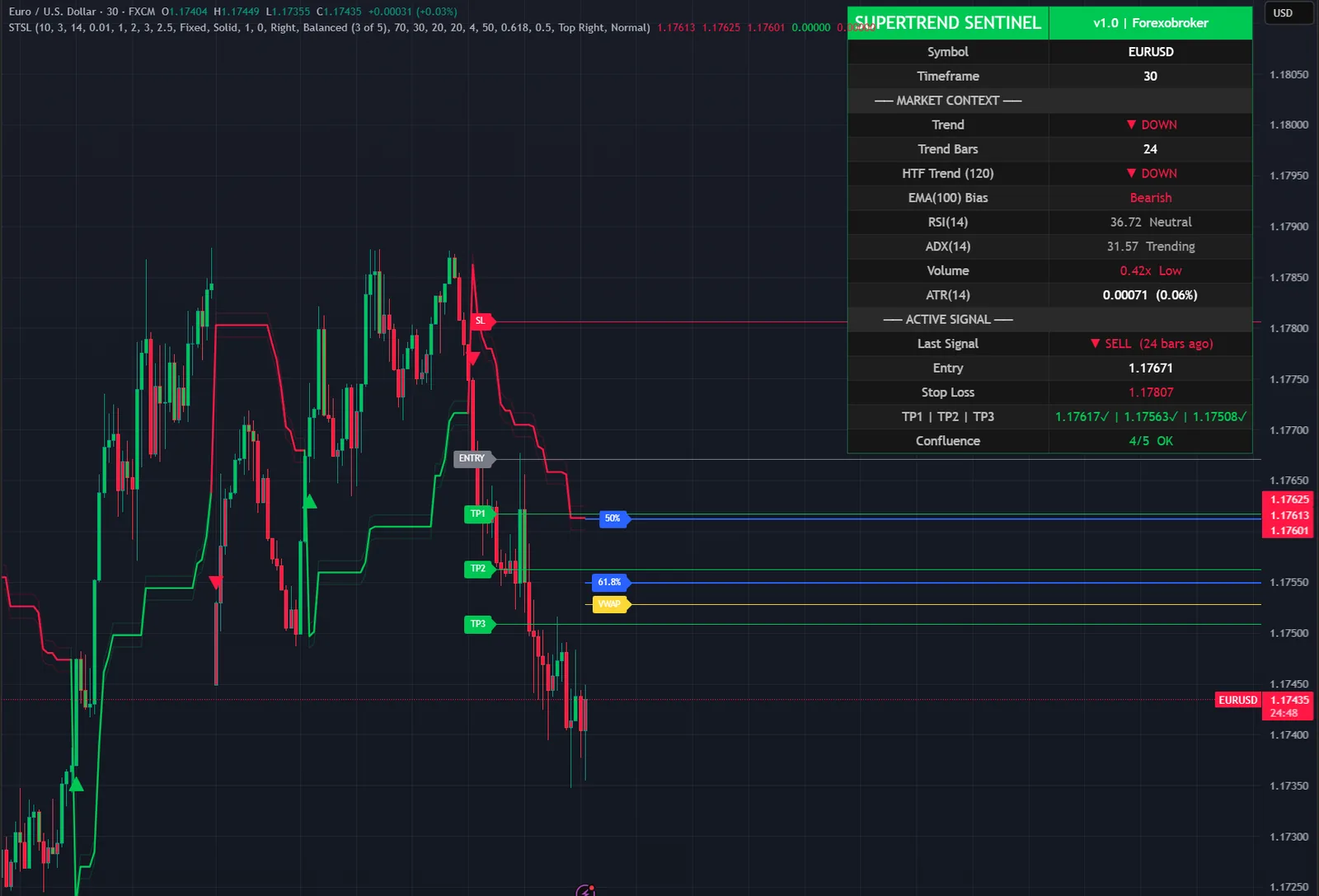The image size is (1319, 896).
Task: Click the v1.0 | Forexobroker header cell
Action: [x=1151, y=23]
